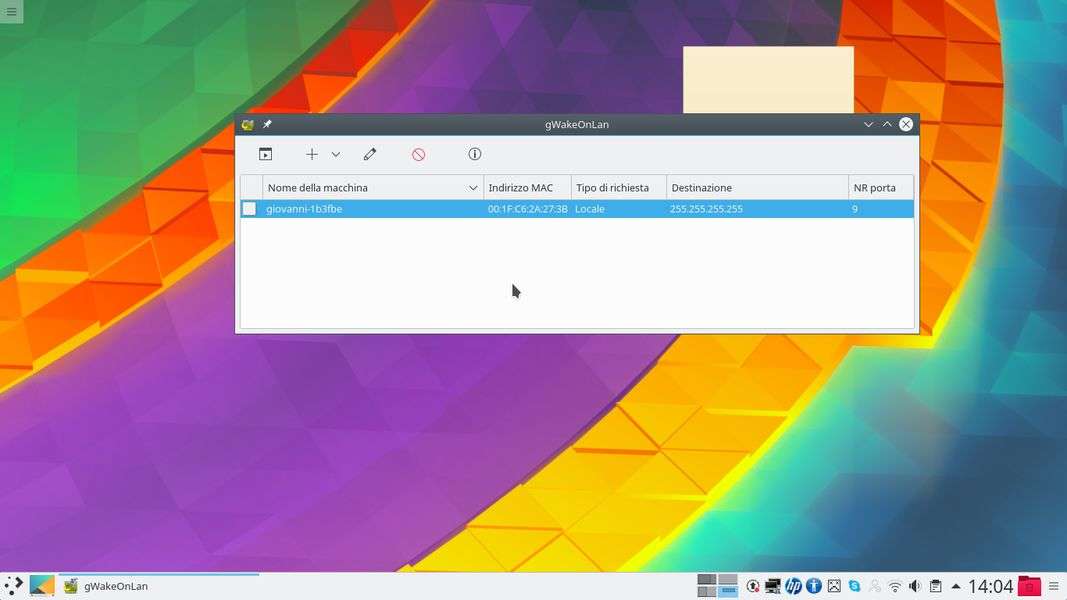Click the picture frame tray icon

[x=834, y=586]
